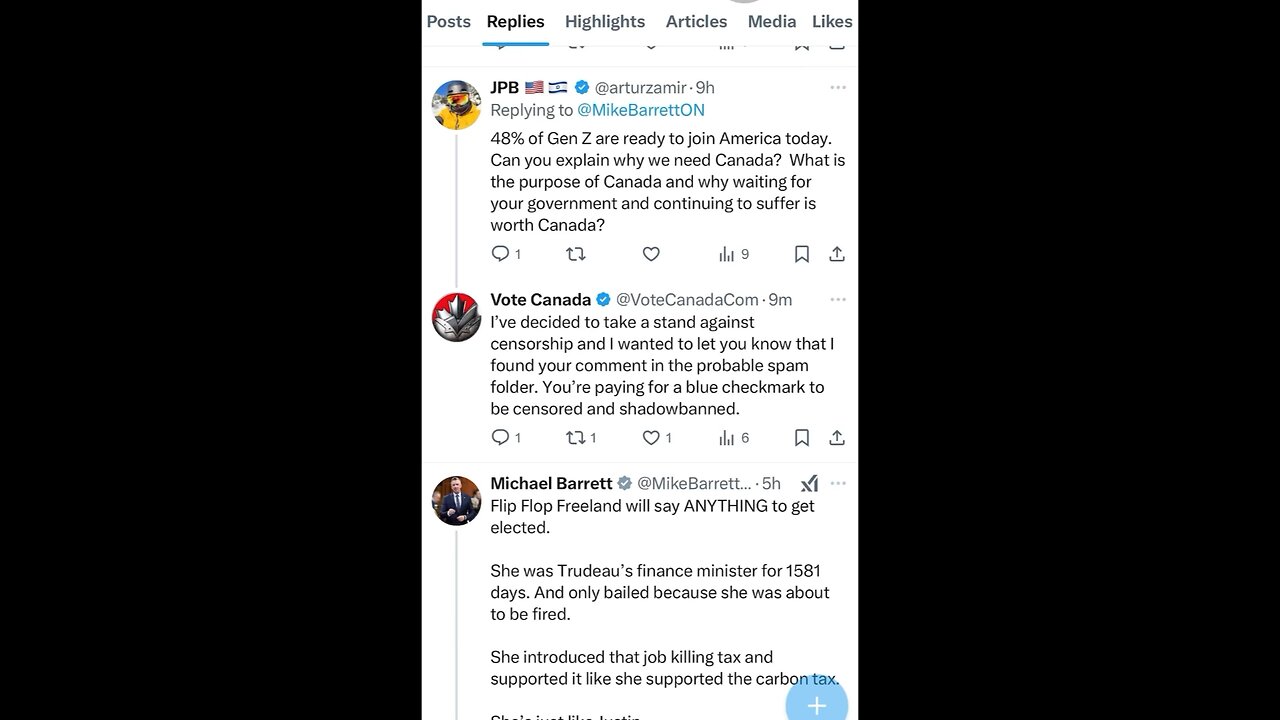Image resolution: width=1280 pixels, height=720 pixels.
Task: Repost Vote Canada's reply
Action: [576, 438]
